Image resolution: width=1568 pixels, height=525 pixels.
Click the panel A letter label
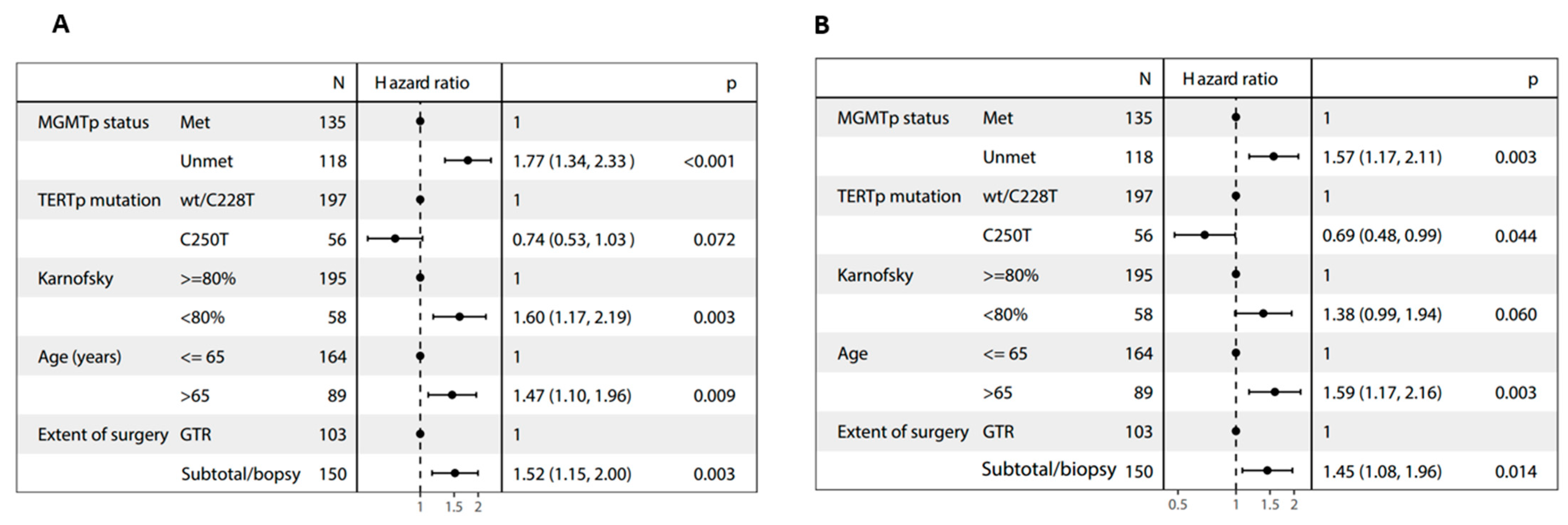pos(60,24)
